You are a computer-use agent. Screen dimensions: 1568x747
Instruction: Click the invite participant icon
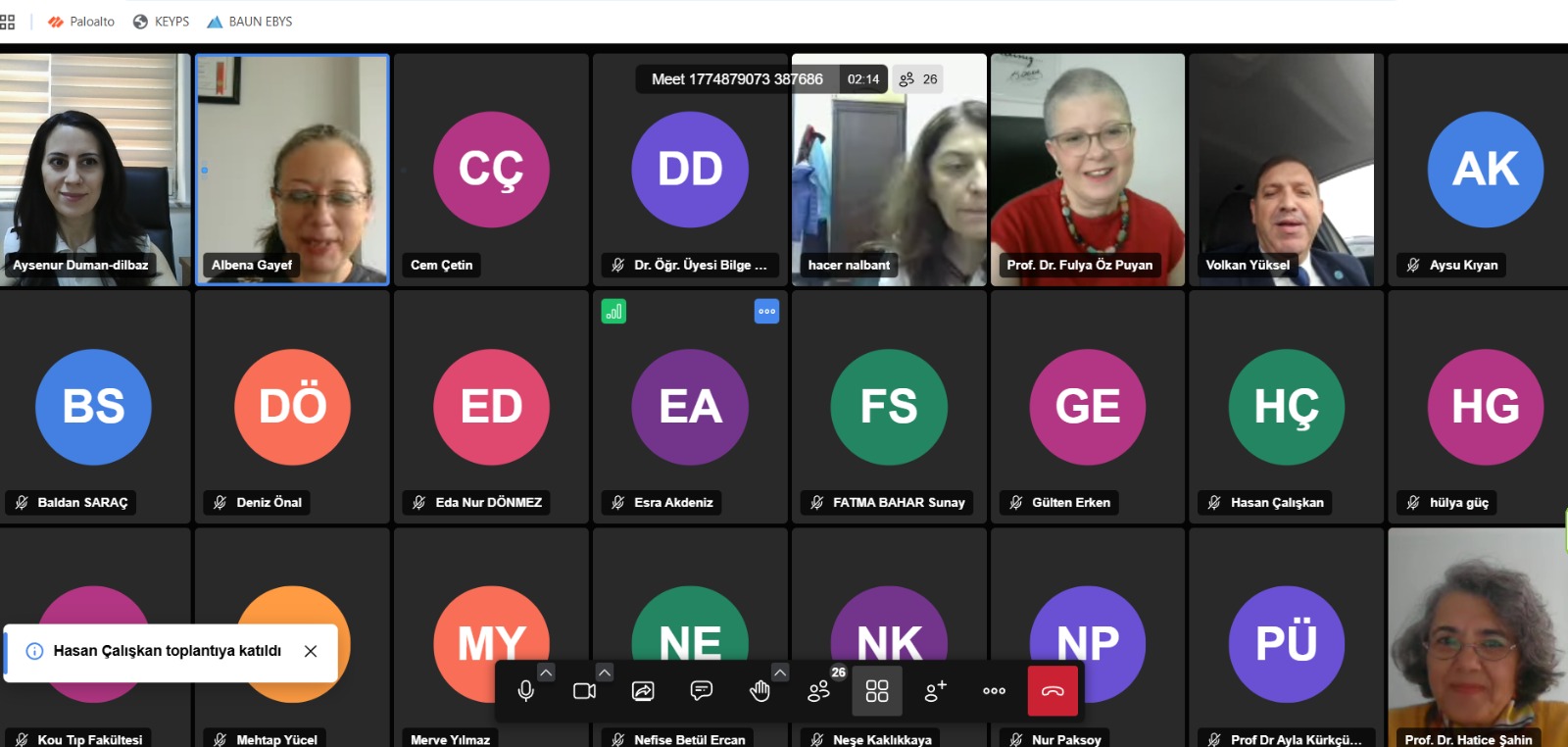pos(936,691)
